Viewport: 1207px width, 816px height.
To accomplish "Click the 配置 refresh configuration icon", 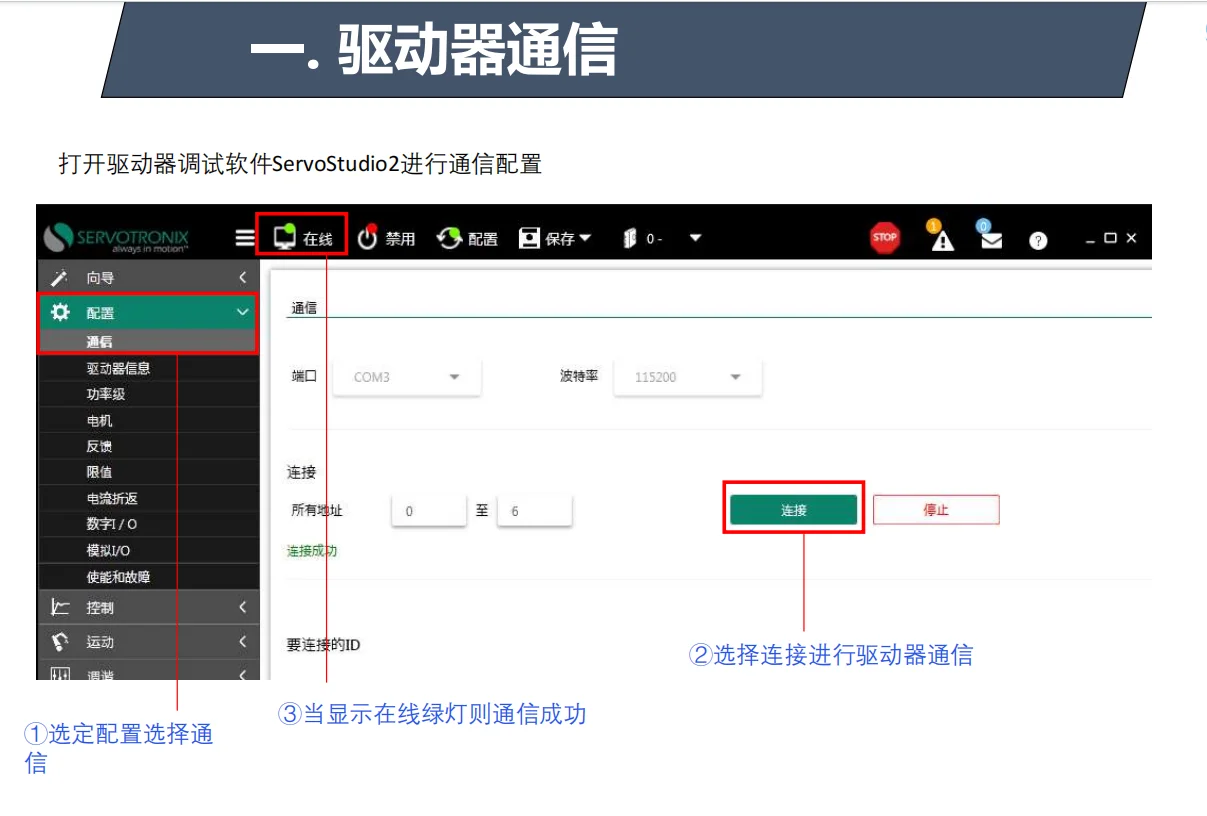I will (x=450, y=237).
